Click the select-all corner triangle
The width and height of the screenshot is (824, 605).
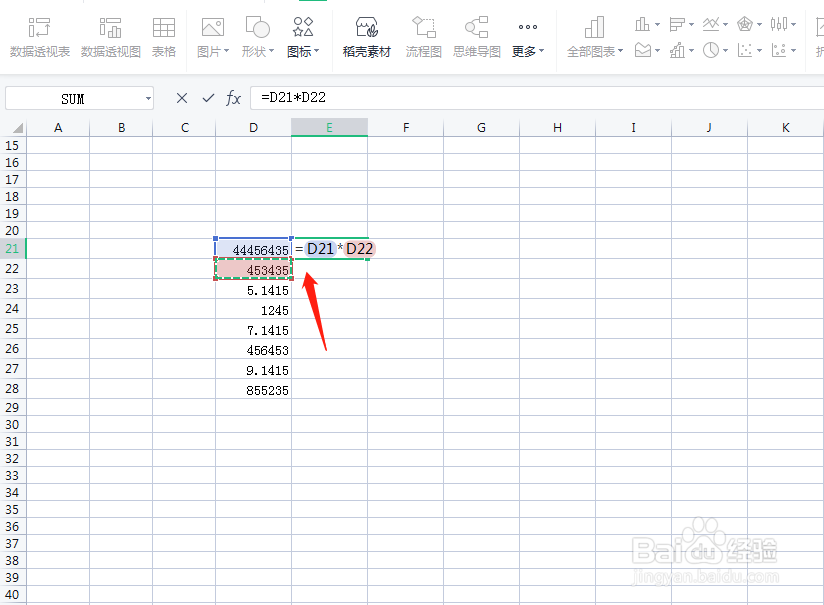point(17,128)
